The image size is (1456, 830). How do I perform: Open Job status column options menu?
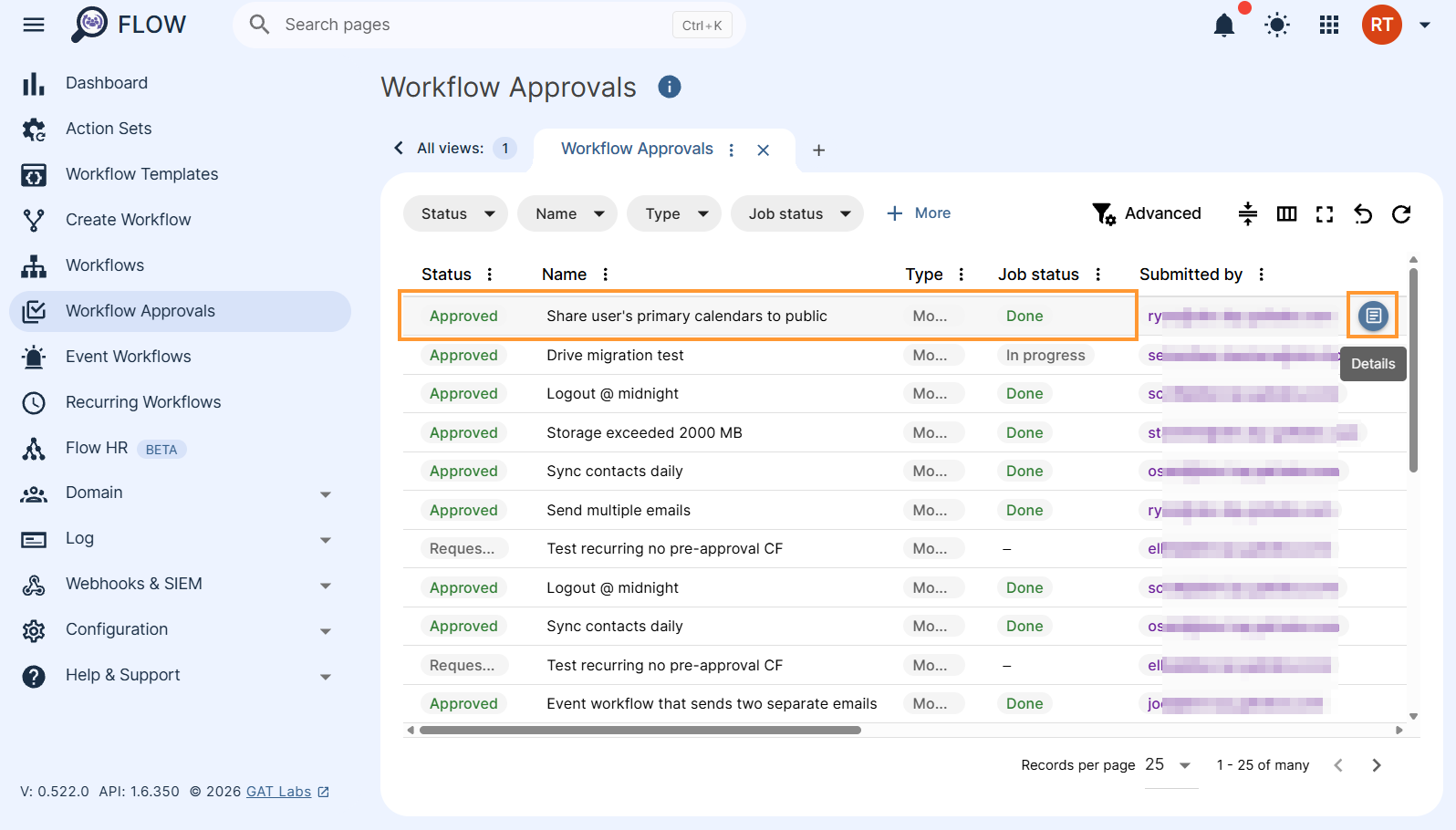[x=1098, y=275]
